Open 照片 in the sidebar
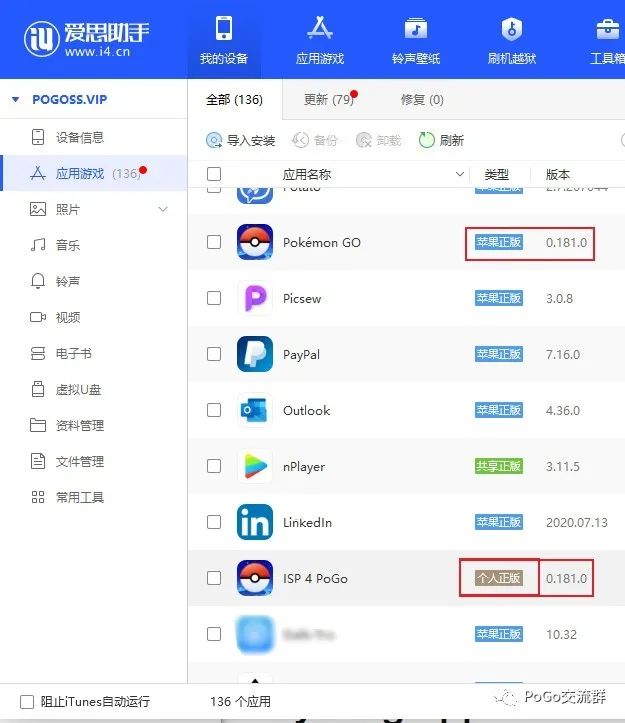Screen dimensions: 625x723 coord(94,209)
